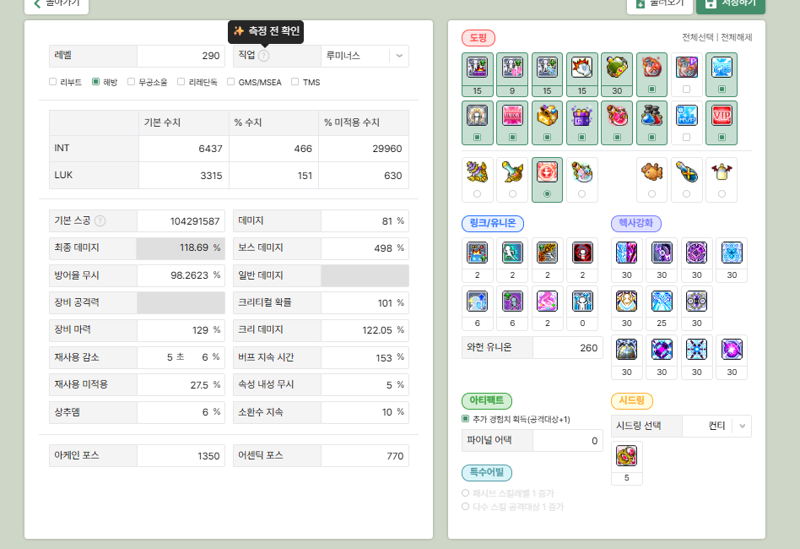Enable the 리부트 checkbox
This screenshot has width=800, height=549.
point(53,82)
